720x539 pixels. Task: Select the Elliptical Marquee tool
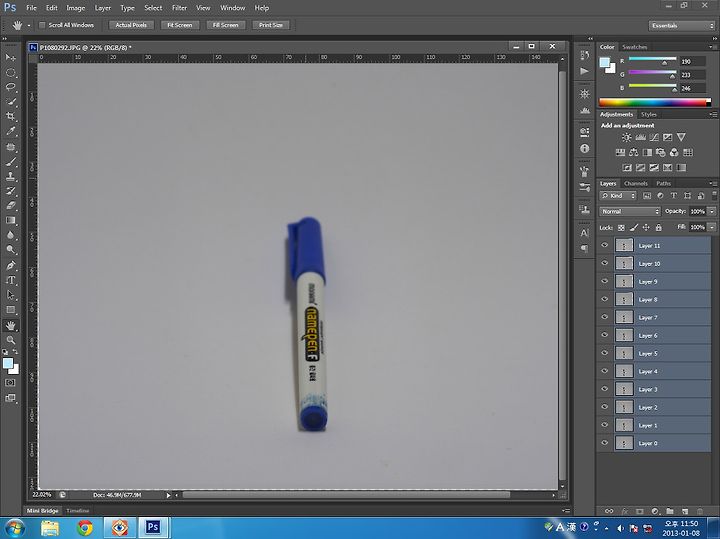(x=10, y=73)
